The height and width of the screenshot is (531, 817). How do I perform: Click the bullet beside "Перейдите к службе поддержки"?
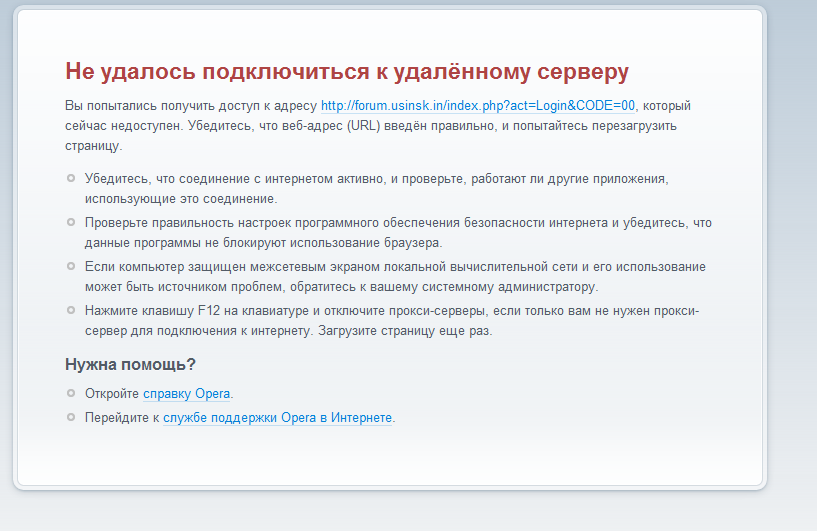tap(71, 418)
